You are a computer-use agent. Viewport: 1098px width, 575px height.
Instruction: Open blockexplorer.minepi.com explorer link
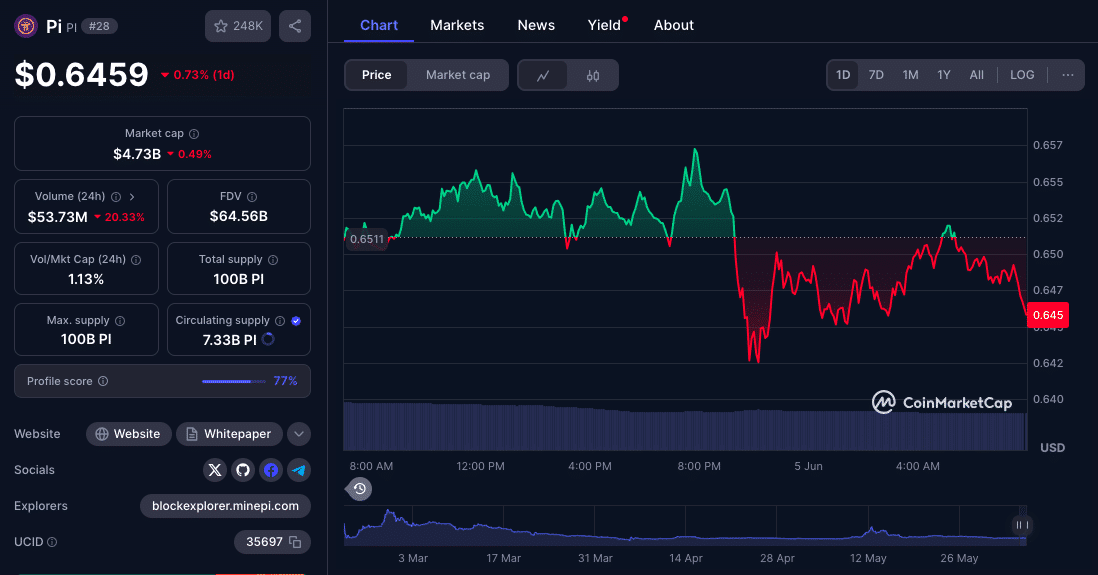click(x=225, y=506)
